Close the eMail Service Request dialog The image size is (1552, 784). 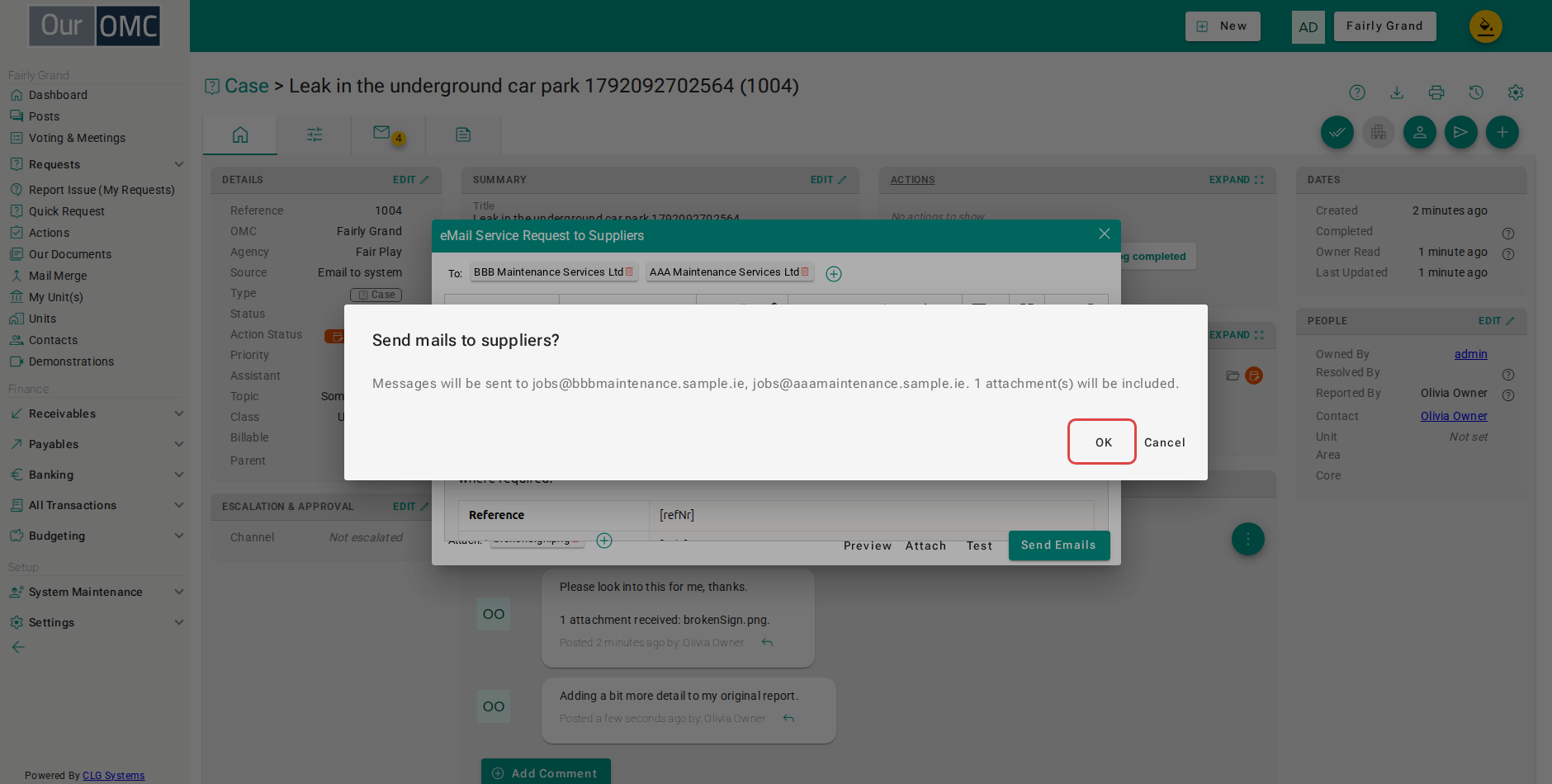(1104, 234)
